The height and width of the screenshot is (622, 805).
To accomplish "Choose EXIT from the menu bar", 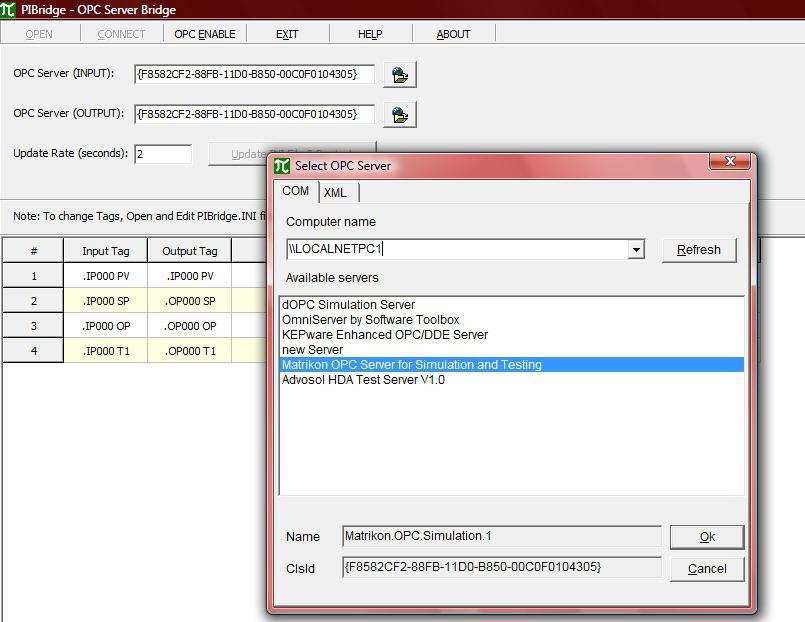I will [287, 34].
